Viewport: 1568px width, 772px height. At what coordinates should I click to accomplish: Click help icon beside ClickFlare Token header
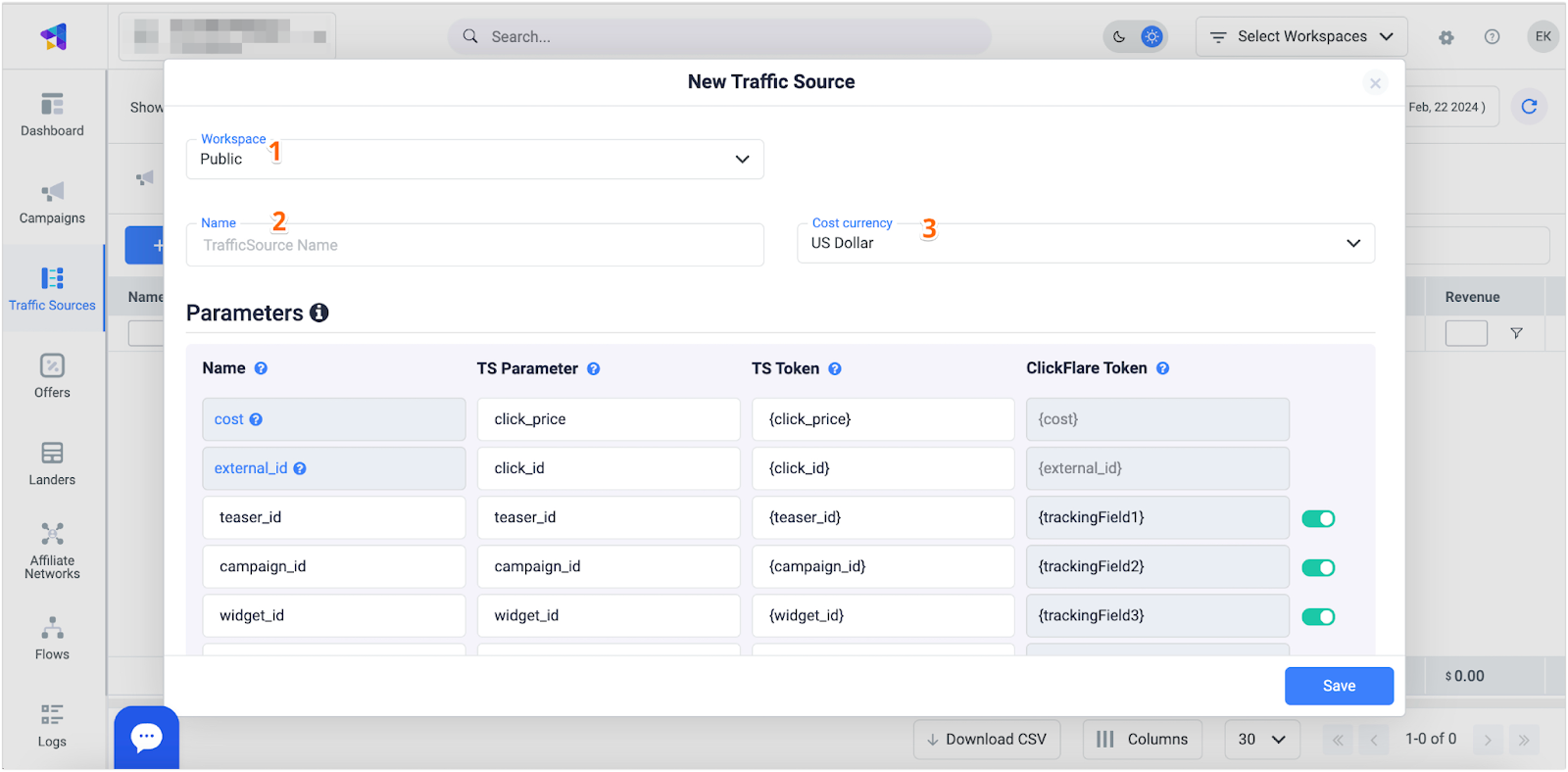[x=1162, y=369]
